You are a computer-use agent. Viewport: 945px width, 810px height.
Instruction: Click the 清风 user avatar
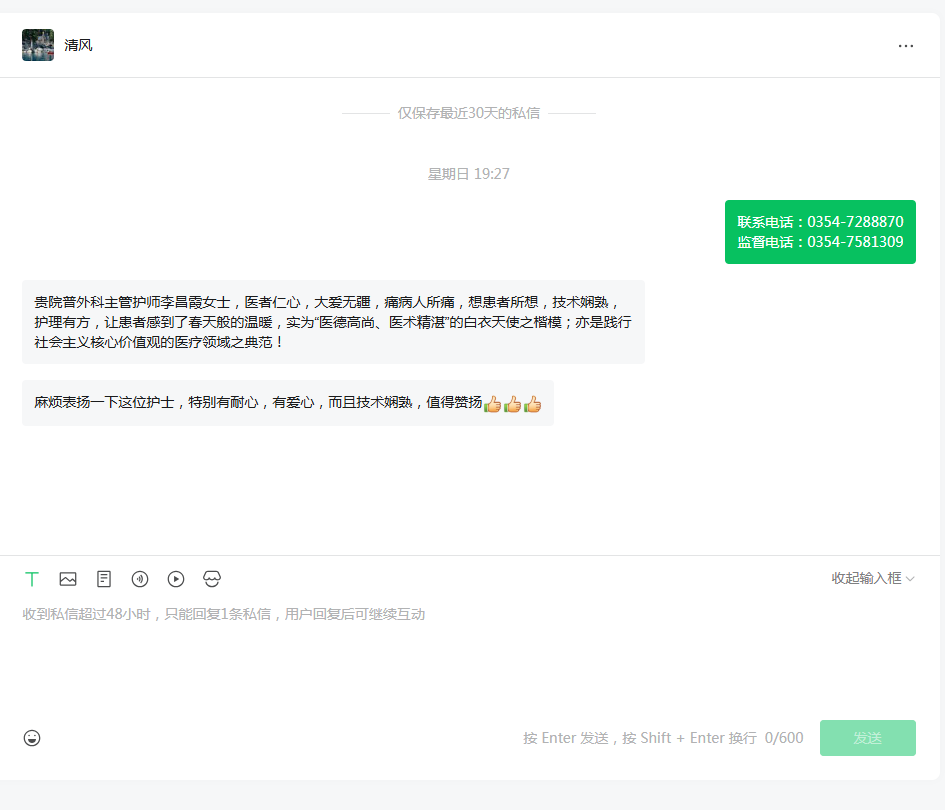pyautogui.click(x=38, y=45)
